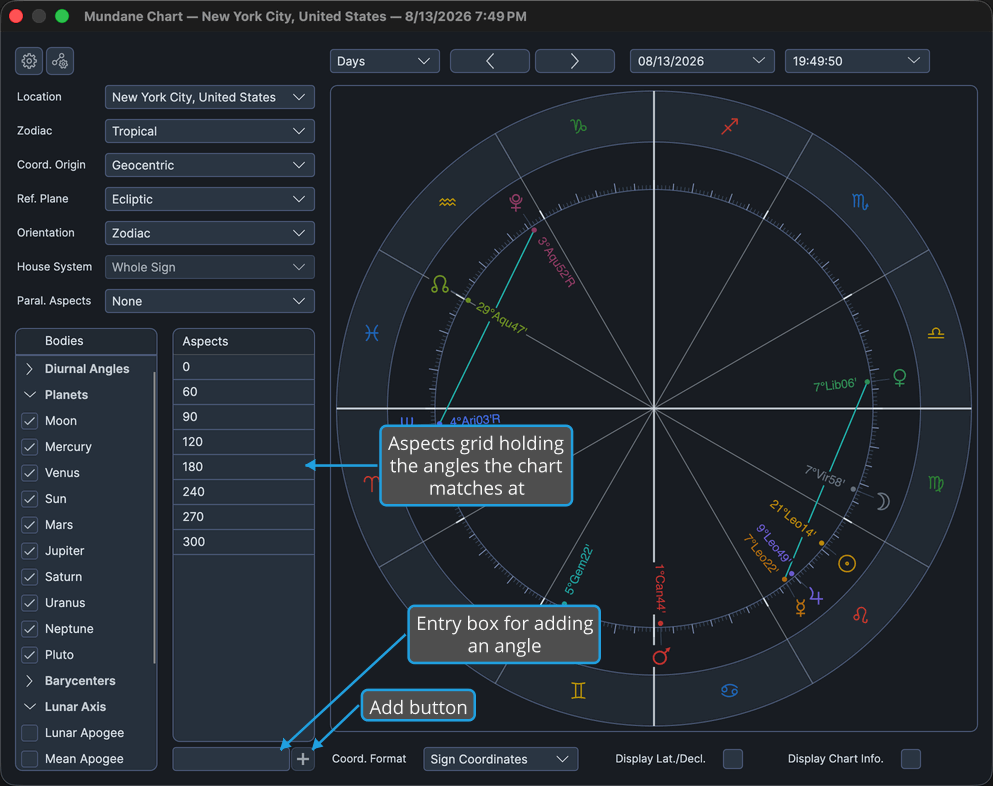Click the Aspects column header
This screenshot has width=993, height=786.
click(x=244, y=341)
